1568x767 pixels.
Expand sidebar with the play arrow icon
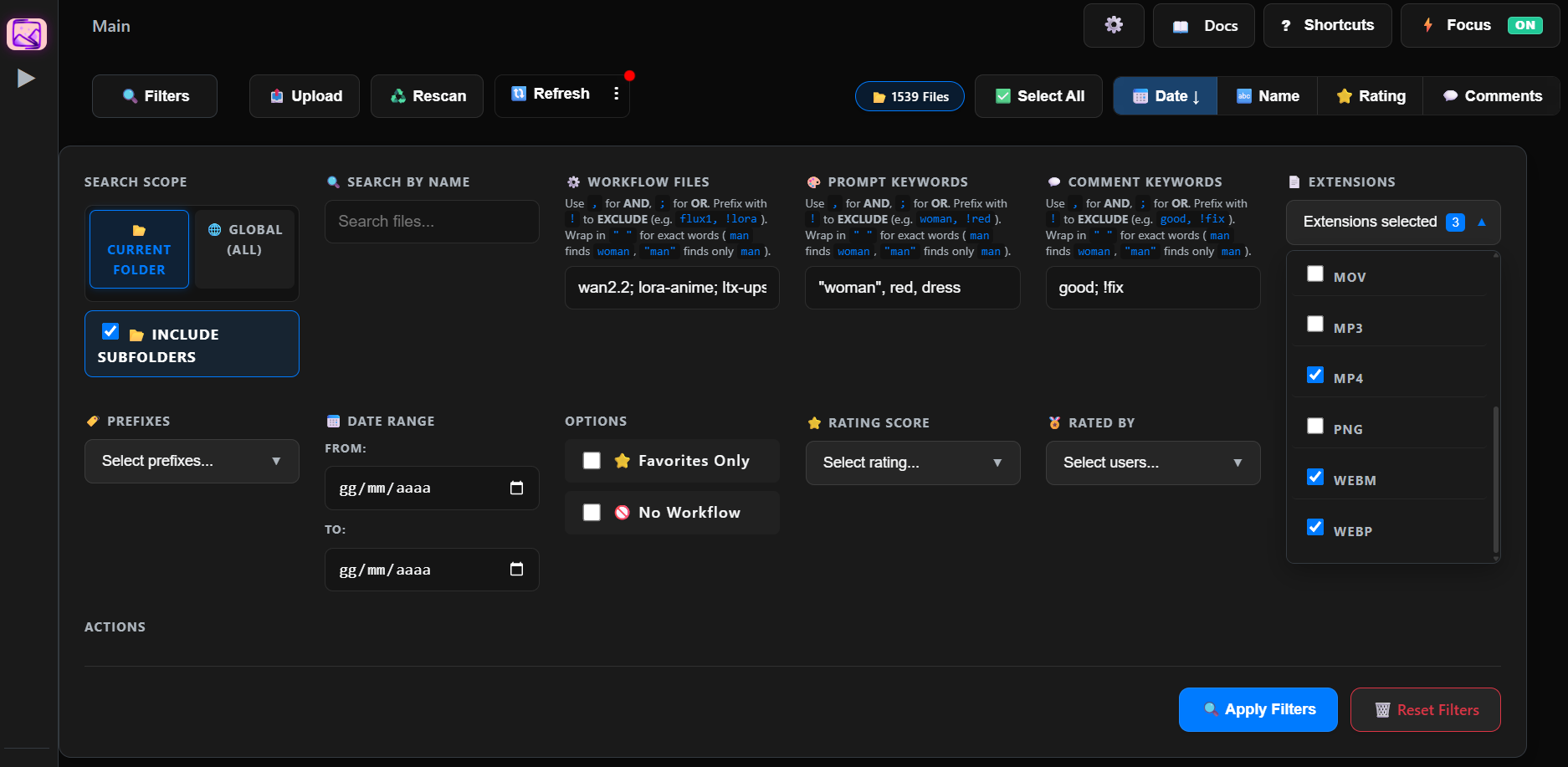26,79
